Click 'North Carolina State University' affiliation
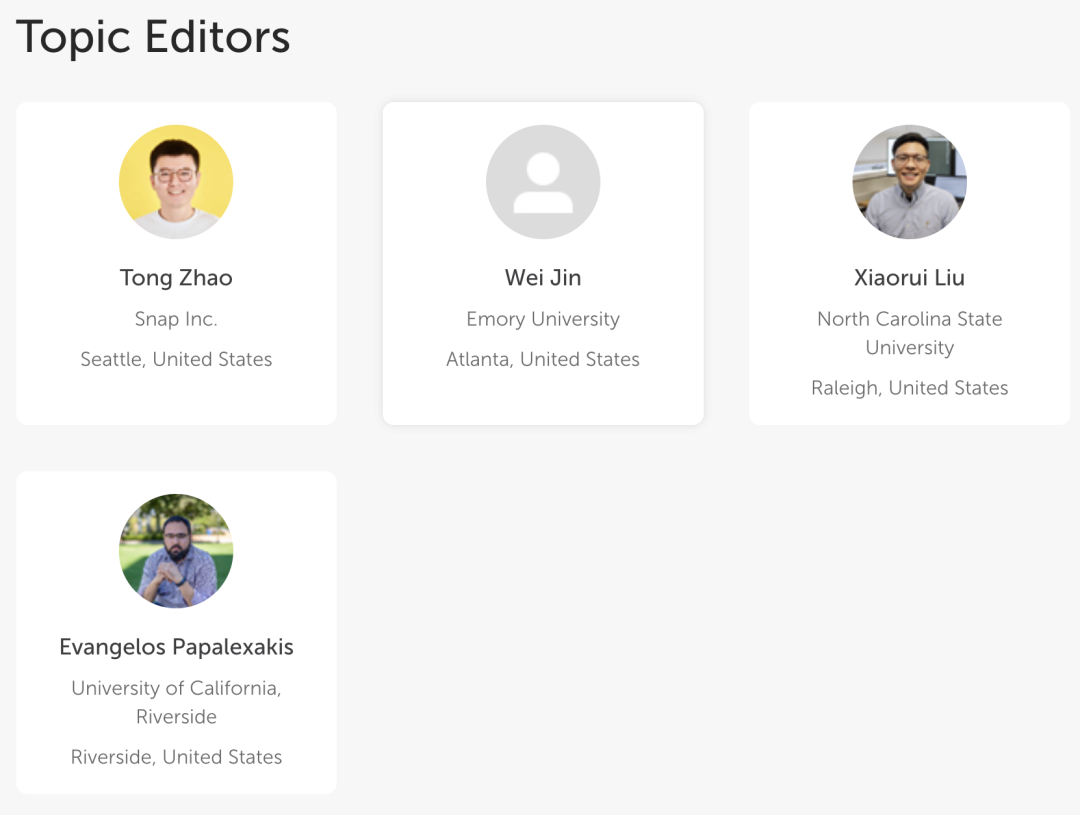The image size is (1080, 815). tap(909, 333)
